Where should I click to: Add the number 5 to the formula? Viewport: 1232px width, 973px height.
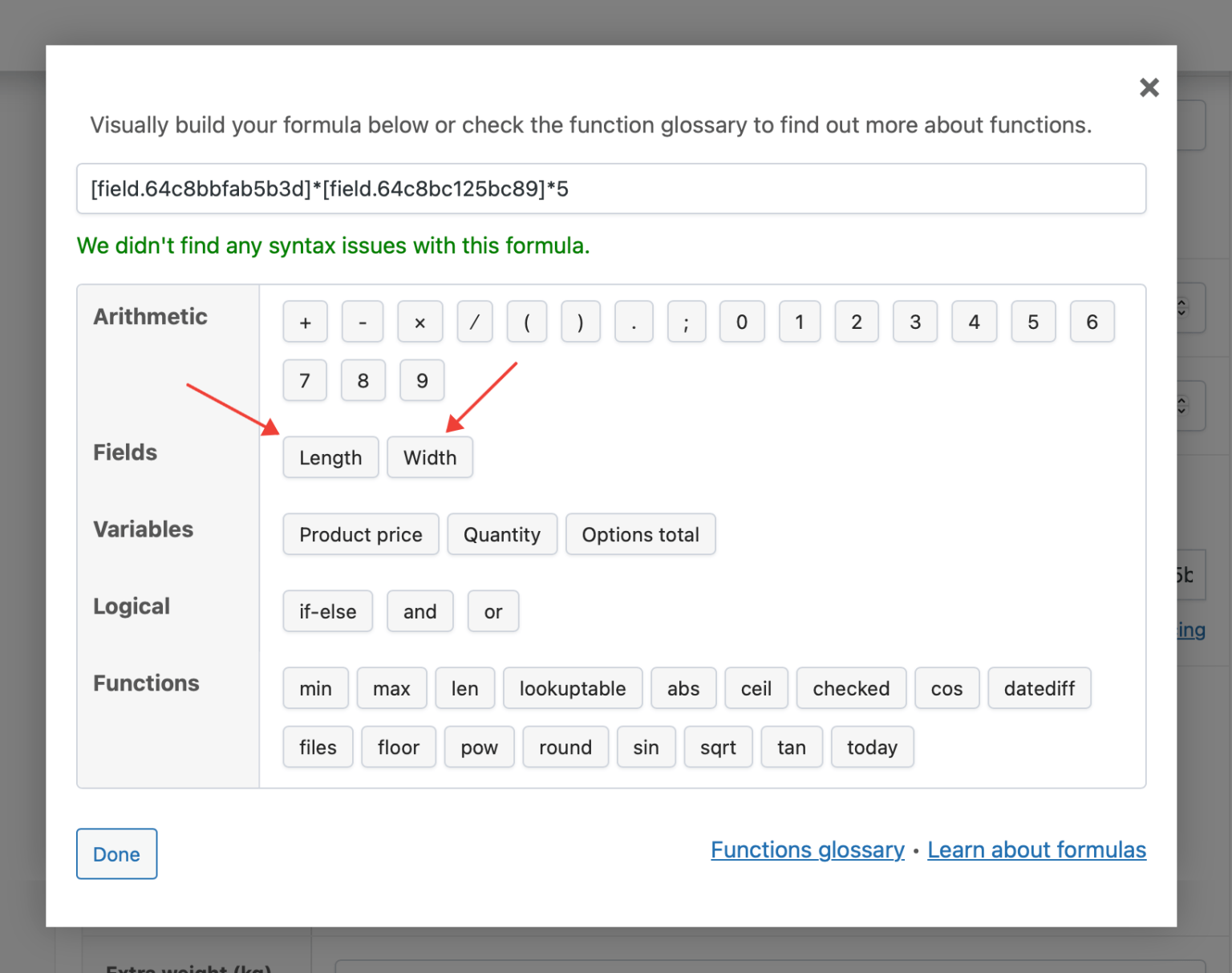click(1033, 322)
